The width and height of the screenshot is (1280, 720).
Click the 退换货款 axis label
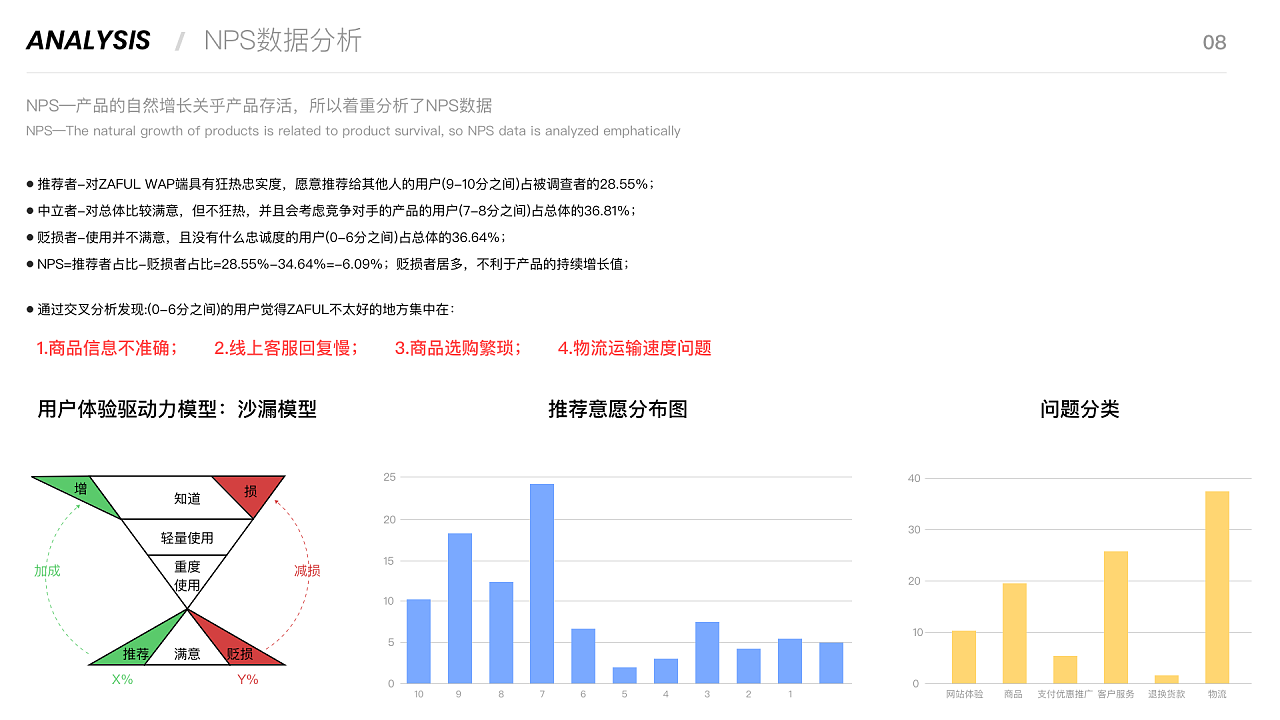[x=1166, y=693]
